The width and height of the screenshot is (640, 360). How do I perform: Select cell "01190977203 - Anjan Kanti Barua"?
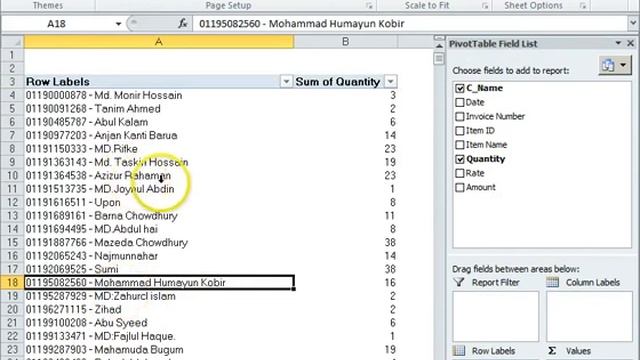coord(159,135)
